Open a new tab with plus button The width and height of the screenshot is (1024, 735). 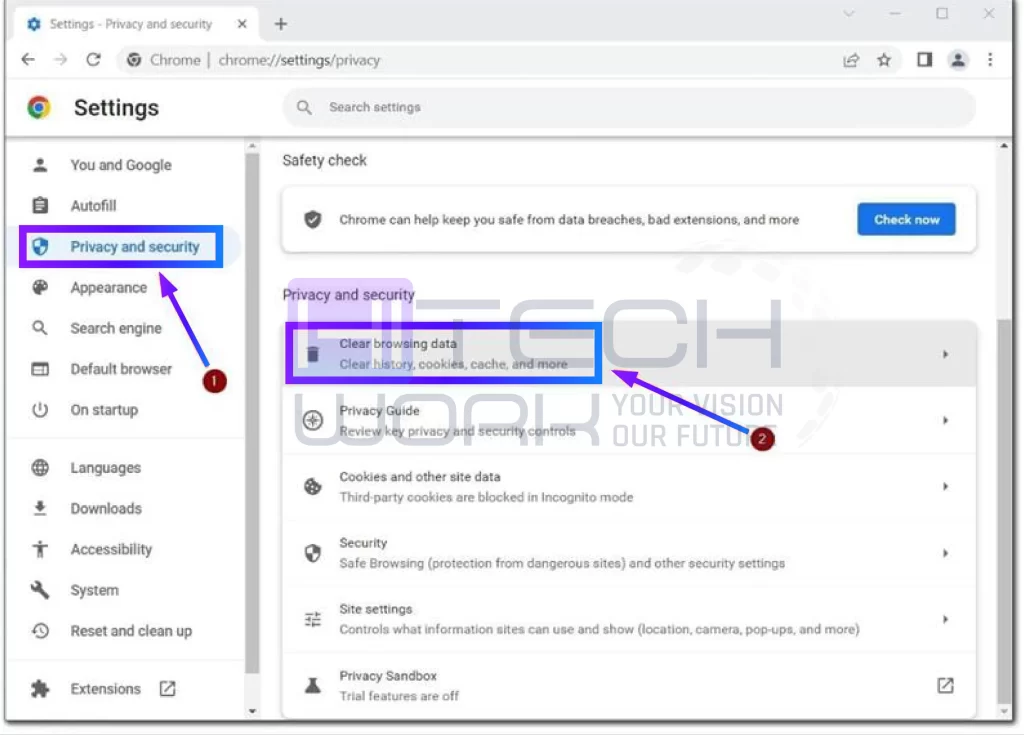[x=281, y=24]
